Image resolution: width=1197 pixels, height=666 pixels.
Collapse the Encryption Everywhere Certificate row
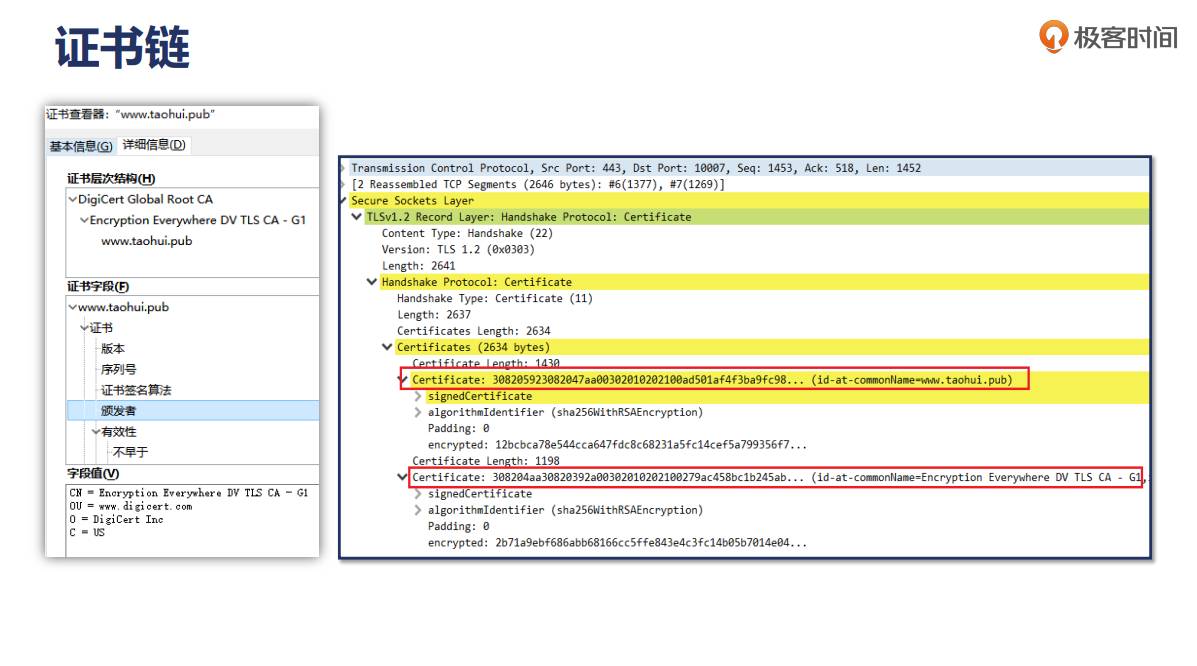pyautogui.click(x=402, y=477)
